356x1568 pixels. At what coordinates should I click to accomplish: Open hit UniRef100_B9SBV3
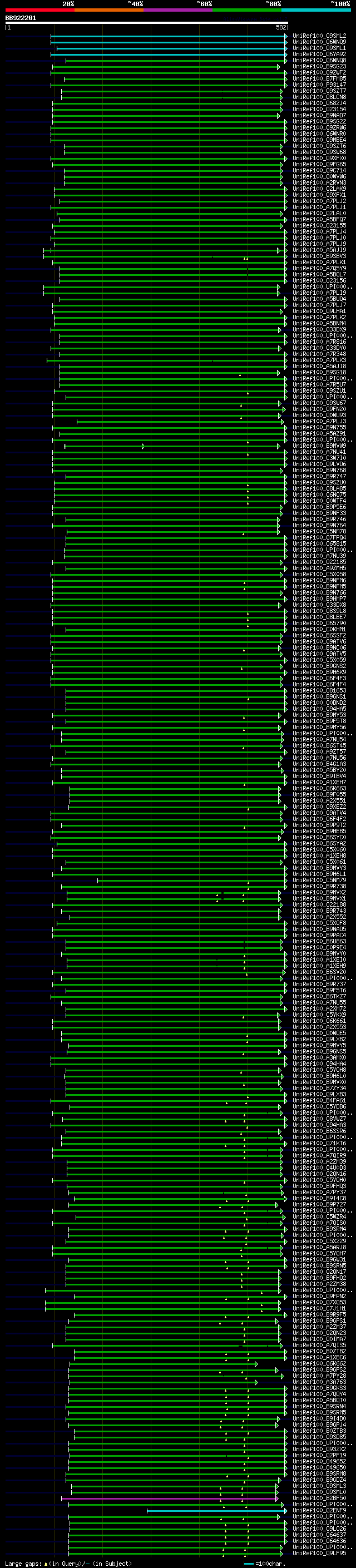[x=319, y=256]
